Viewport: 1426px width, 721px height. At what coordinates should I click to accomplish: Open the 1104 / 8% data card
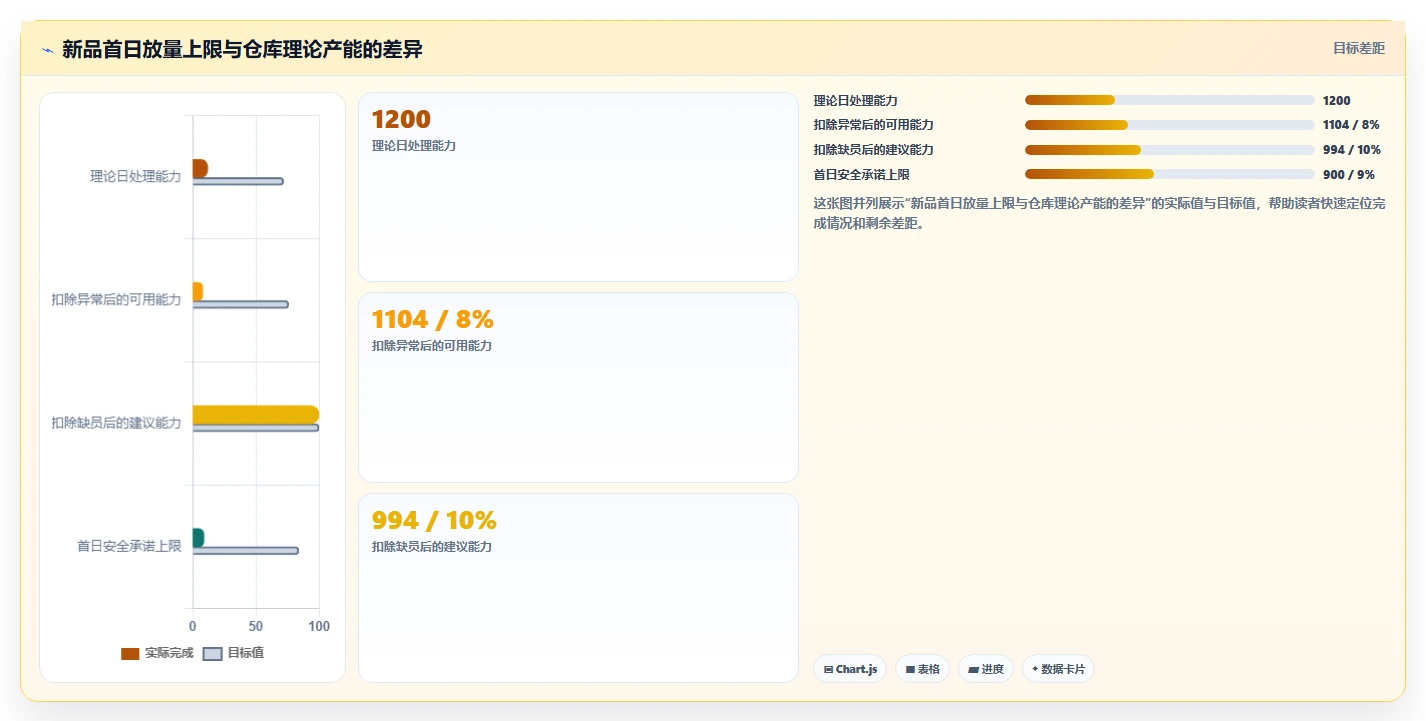click(x=578, y=388)
